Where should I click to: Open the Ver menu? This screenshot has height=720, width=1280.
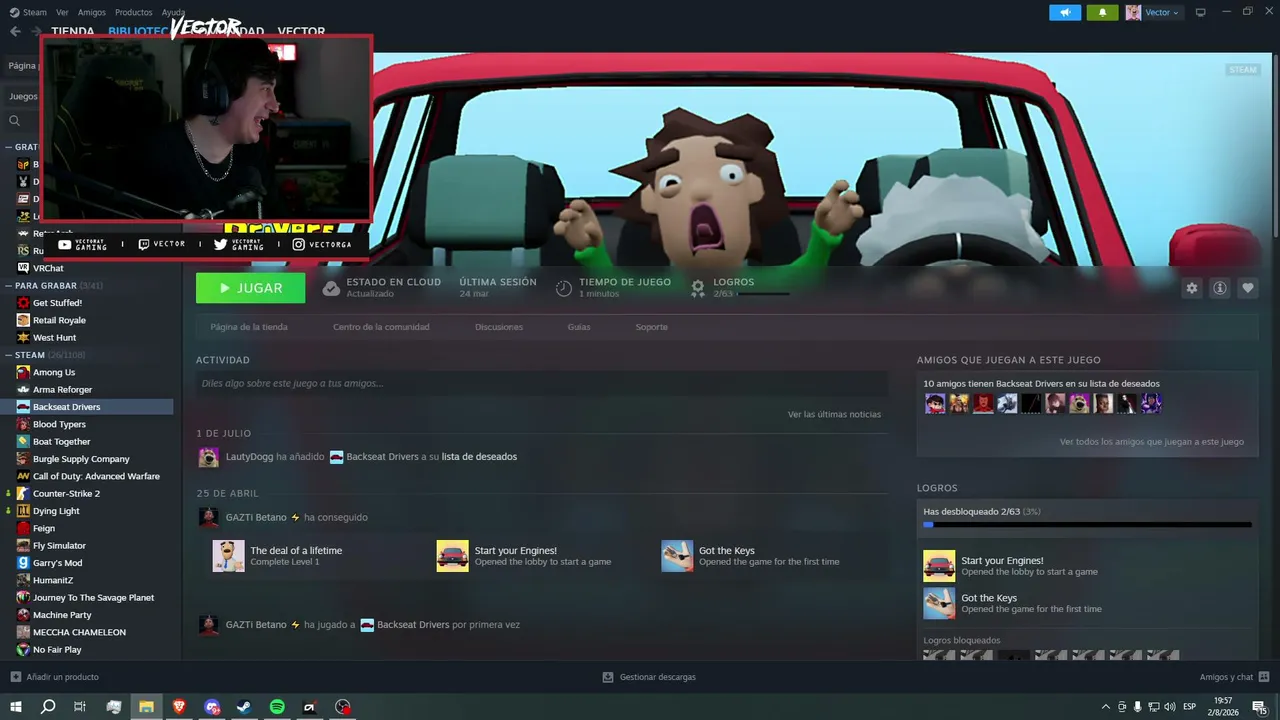coord(62,12)
